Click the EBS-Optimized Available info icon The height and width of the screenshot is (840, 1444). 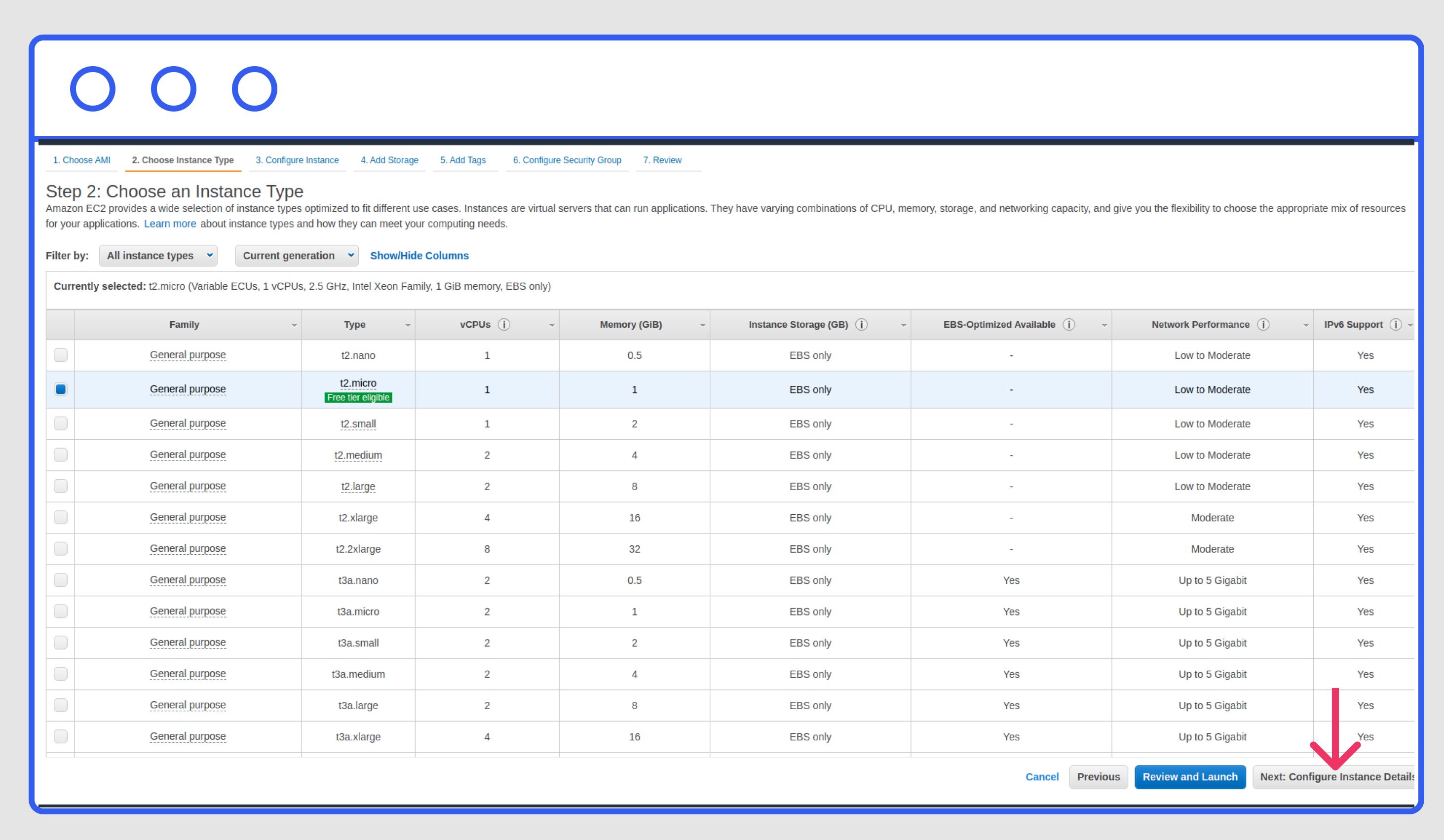[x=1068, y=325]
